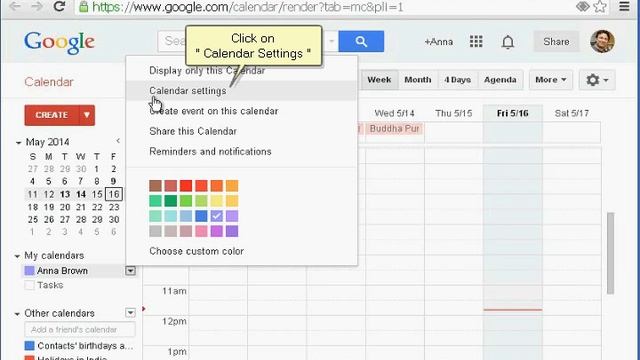The image size is (640, 360).
Task: Reload the page with the refresh icon
Action: (60, 7)
